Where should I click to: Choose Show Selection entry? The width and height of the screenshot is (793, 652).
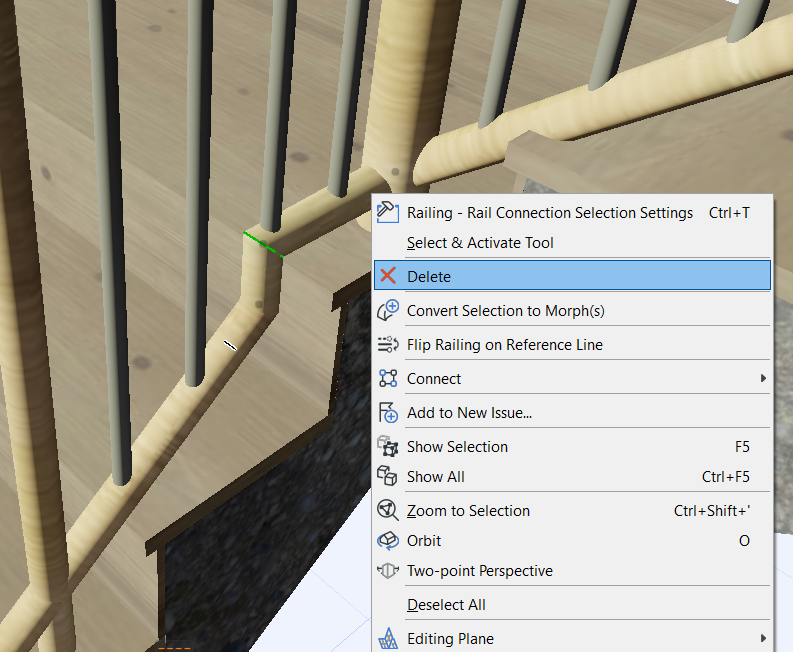pos(572,446)
